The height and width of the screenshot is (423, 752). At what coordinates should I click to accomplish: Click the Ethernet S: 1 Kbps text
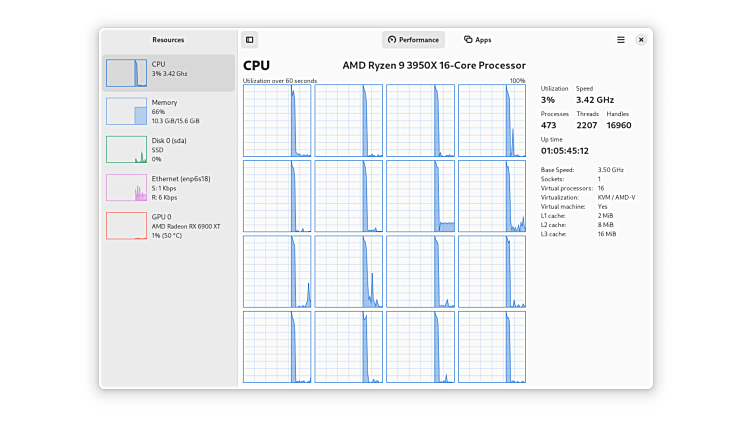[164, 188]
